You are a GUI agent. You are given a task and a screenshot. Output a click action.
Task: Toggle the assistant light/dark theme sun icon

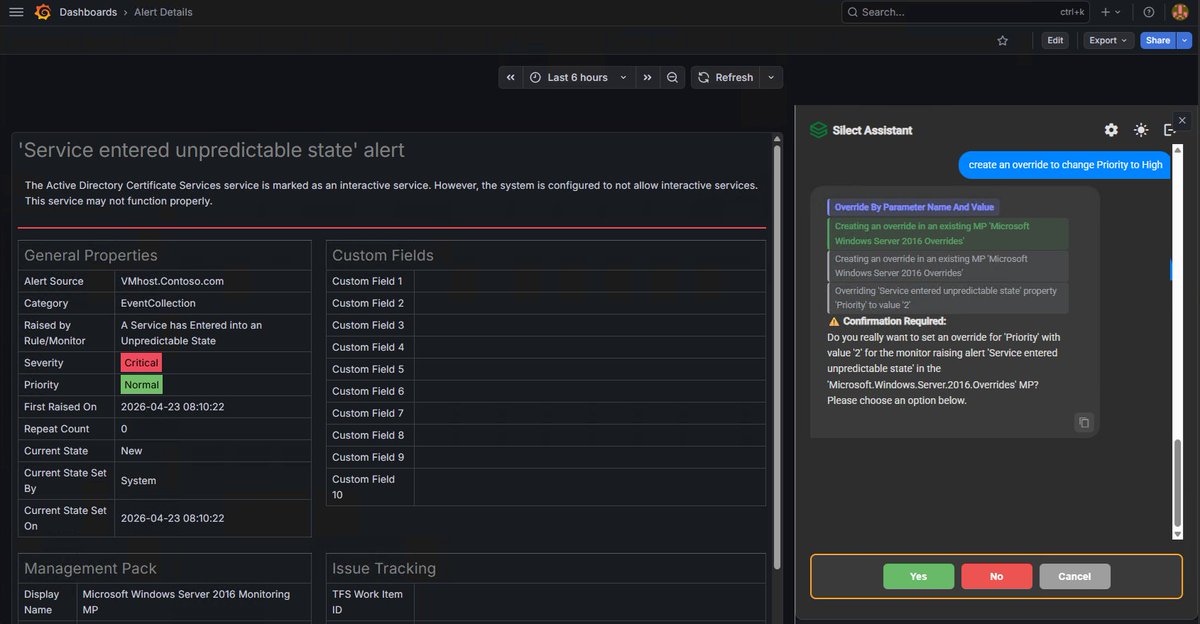point(1141,130)
